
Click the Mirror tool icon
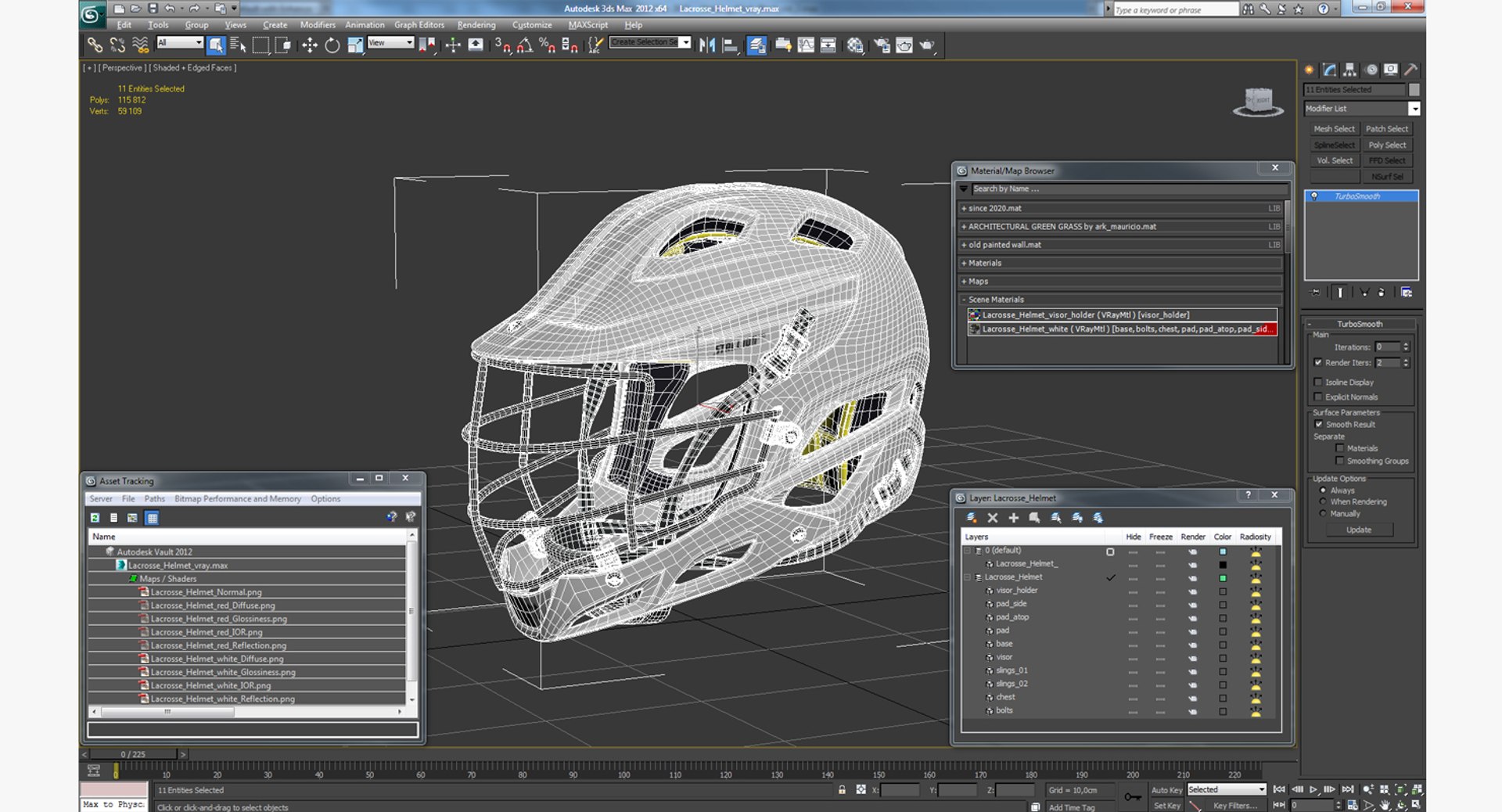tap(707, 45)
